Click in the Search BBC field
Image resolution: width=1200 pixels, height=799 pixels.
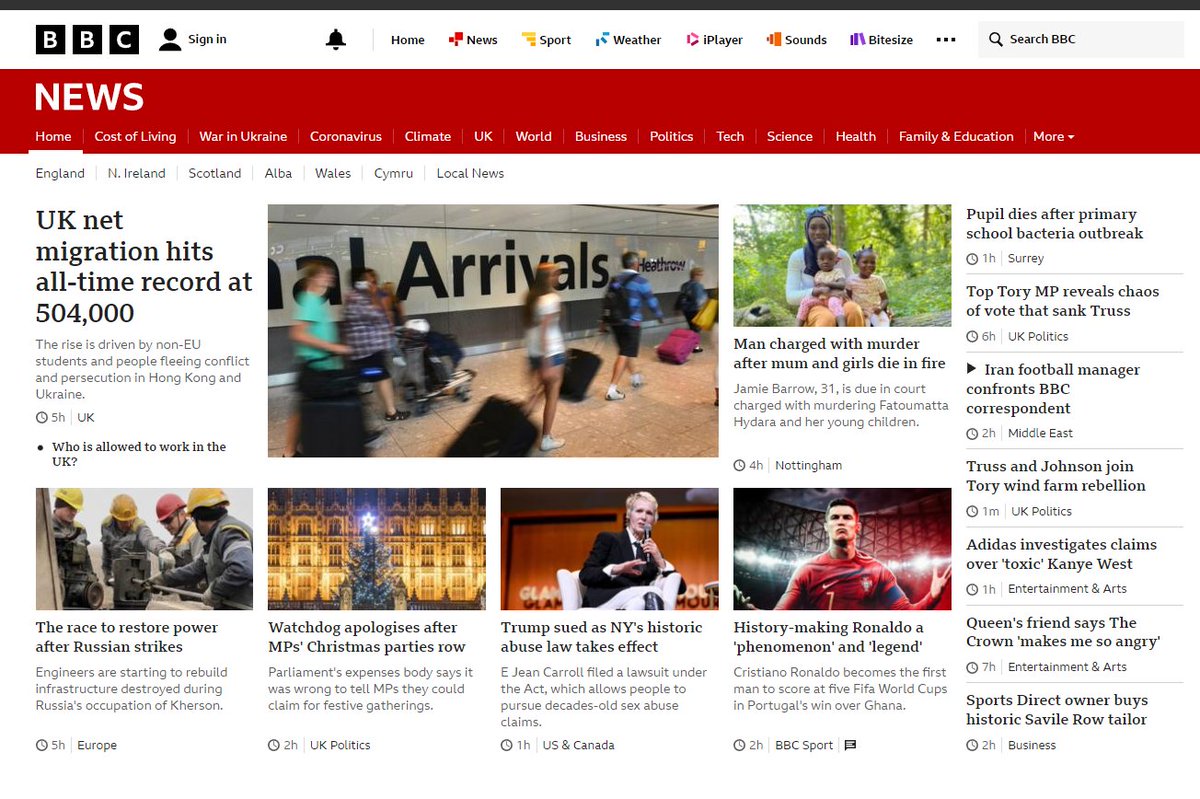[x=1081, y=39]
